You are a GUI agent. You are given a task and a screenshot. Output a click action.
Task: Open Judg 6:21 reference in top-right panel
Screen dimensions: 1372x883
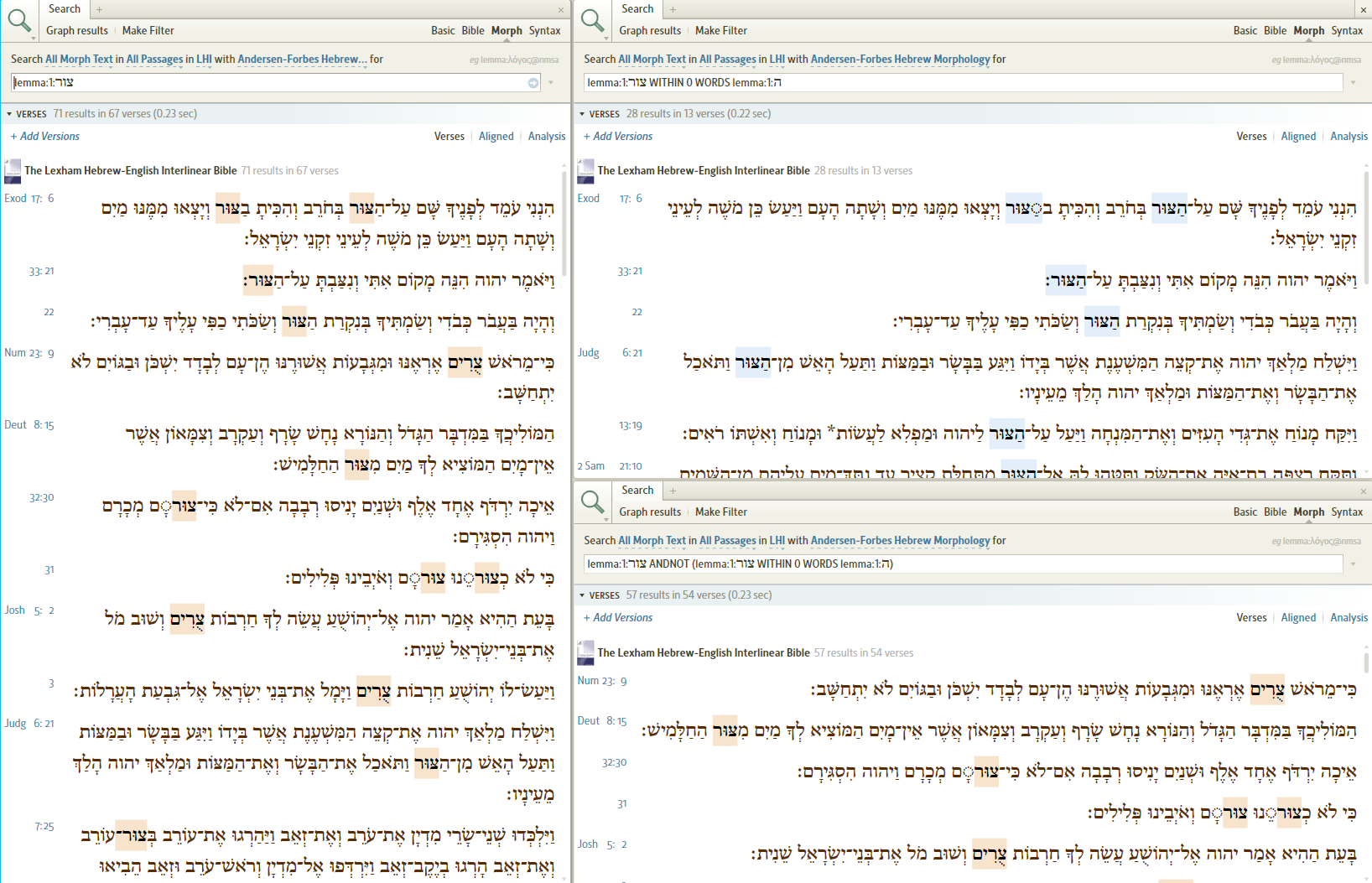point(610,353)
